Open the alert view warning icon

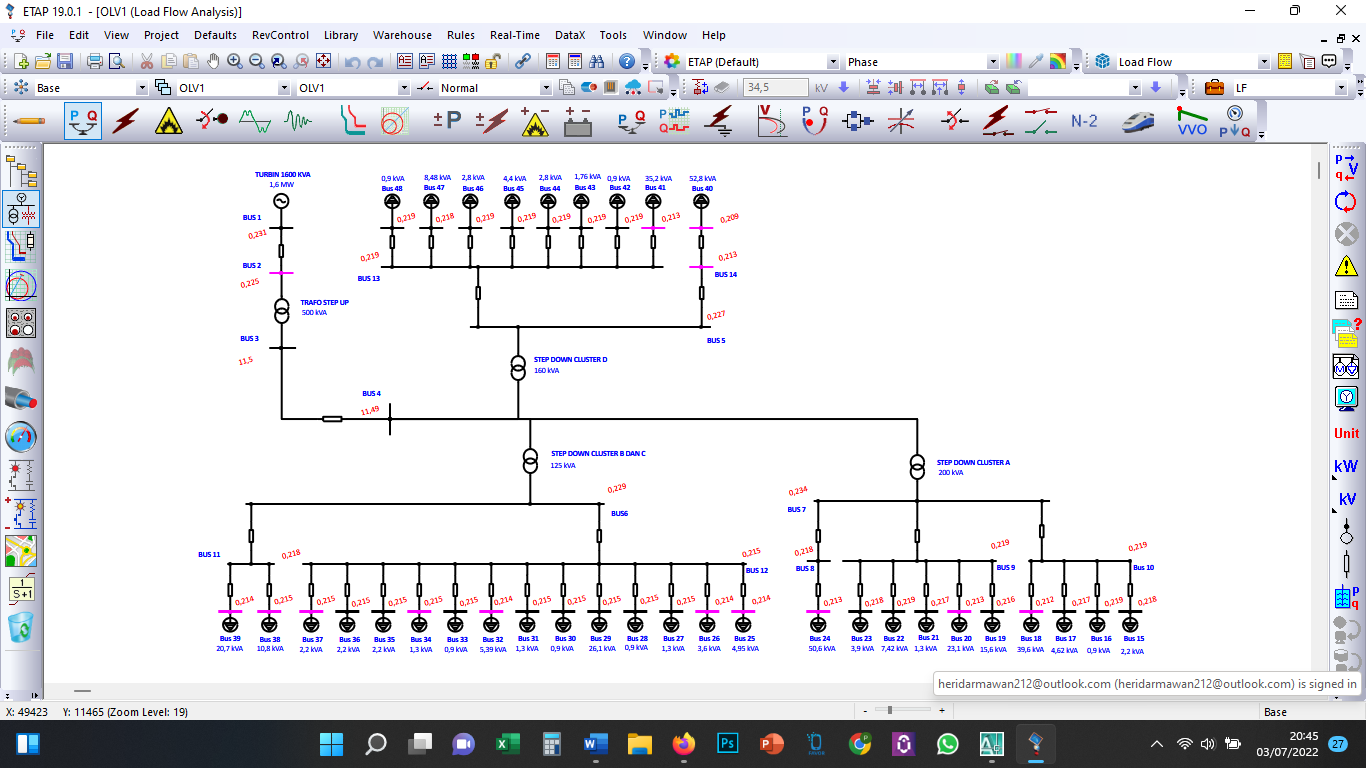[x=1346, y=266]
